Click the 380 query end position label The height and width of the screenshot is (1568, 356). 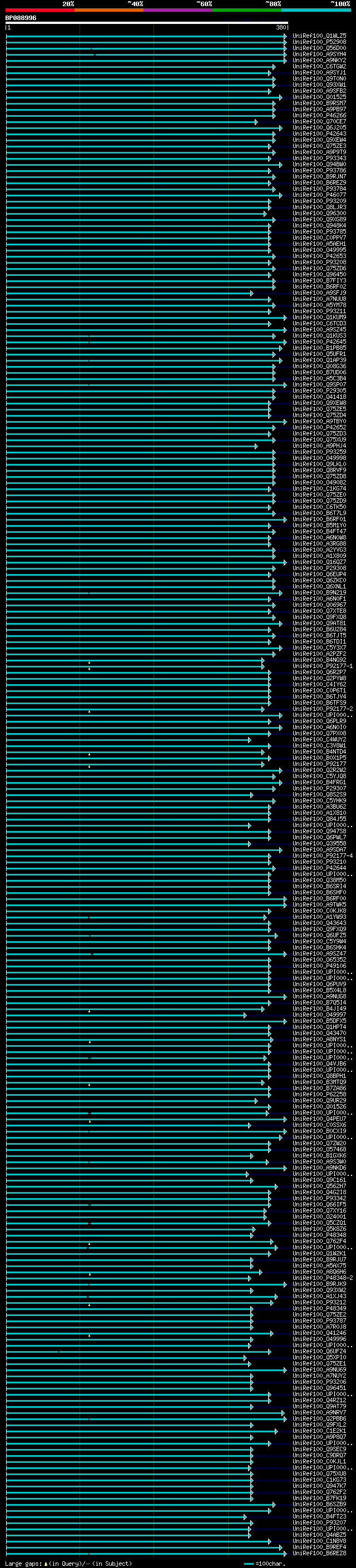[x=281, y=28]
